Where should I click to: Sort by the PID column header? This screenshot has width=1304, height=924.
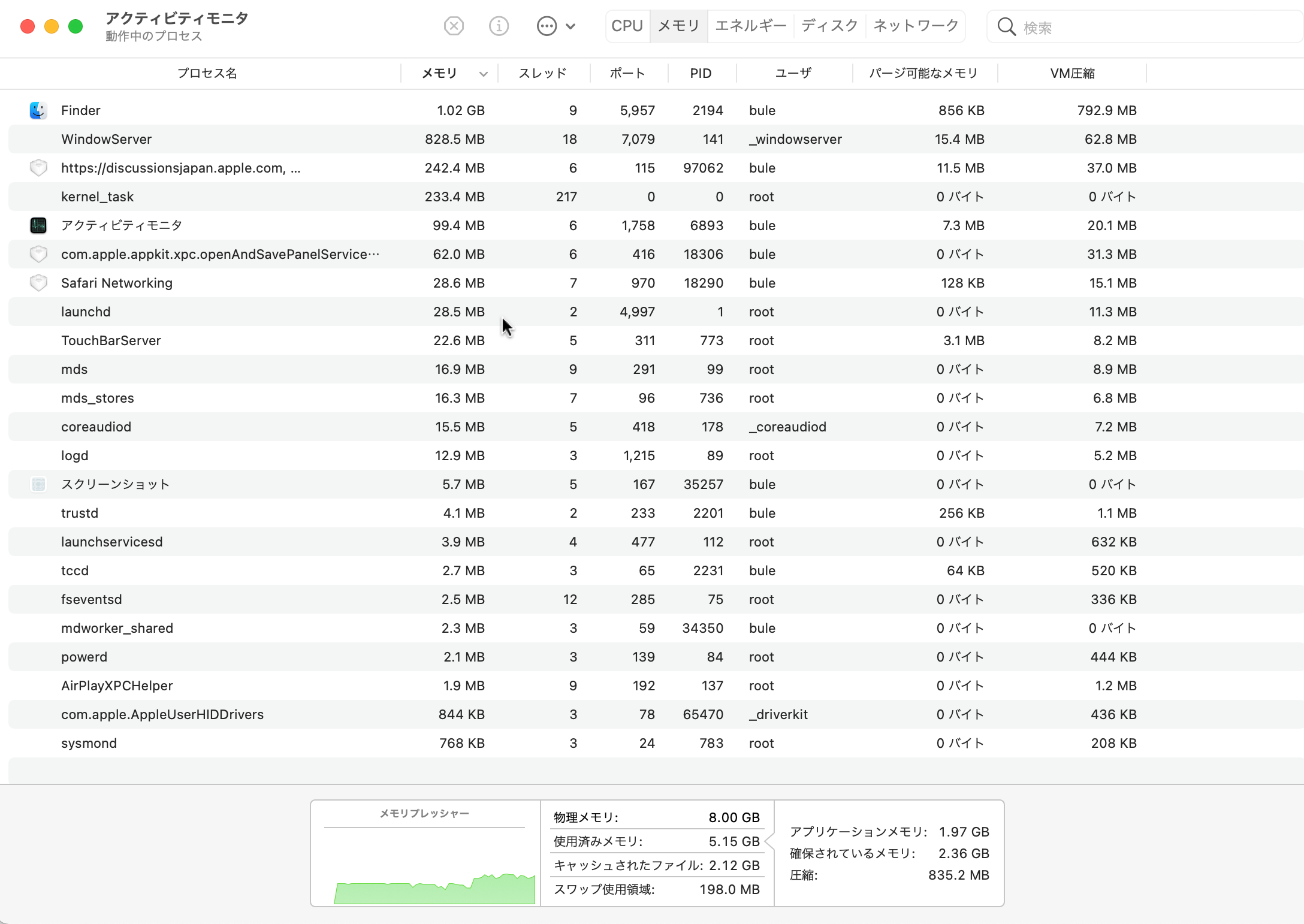click(701, 73)
